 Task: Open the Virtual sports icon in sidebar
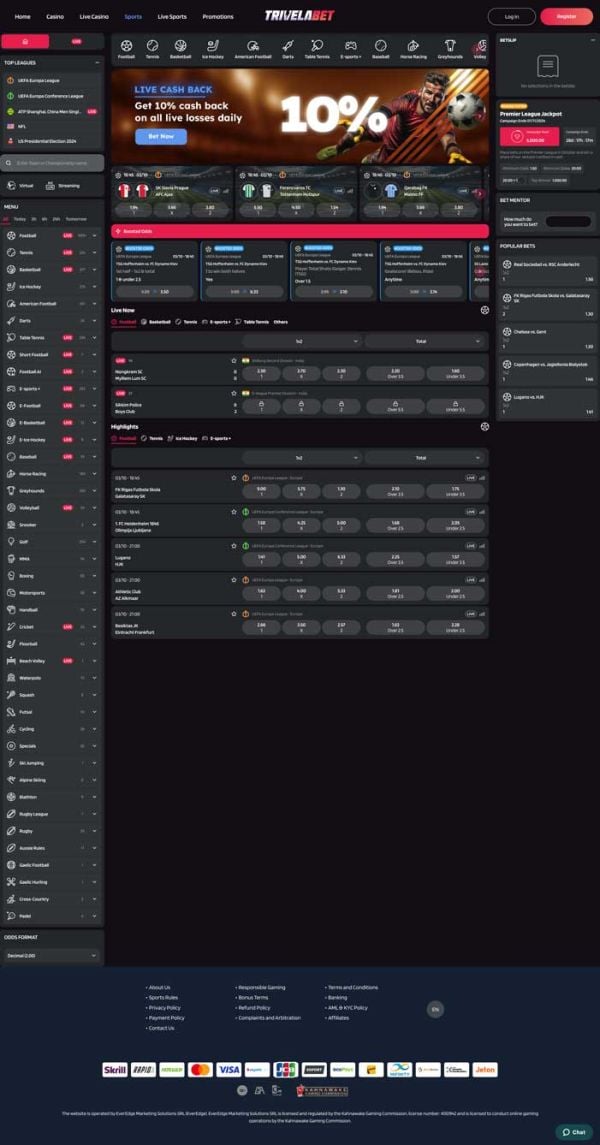click(11, 185)
